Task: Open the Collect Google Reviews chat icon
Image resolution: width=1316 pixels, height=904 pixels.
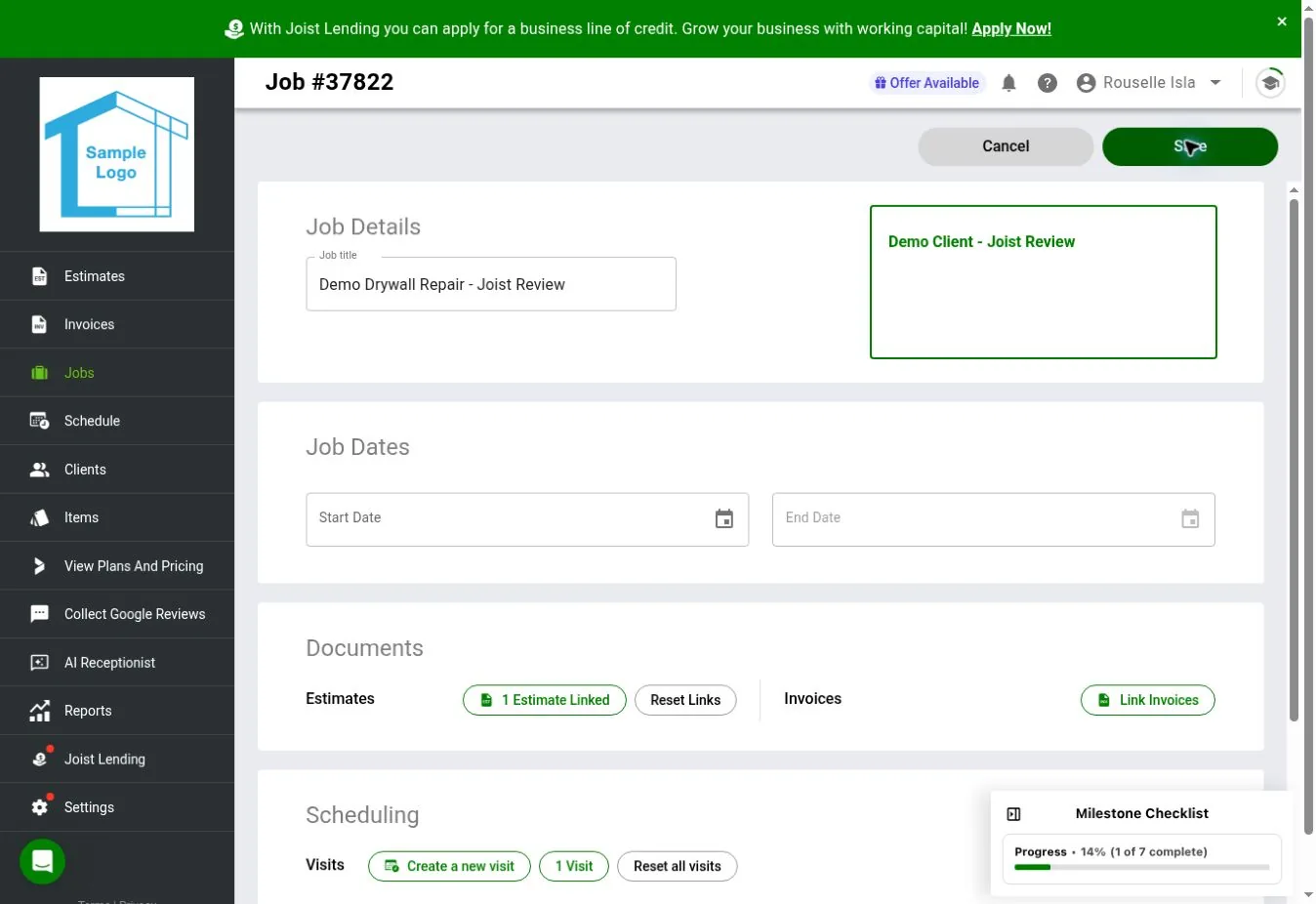Action: point(39,614)
